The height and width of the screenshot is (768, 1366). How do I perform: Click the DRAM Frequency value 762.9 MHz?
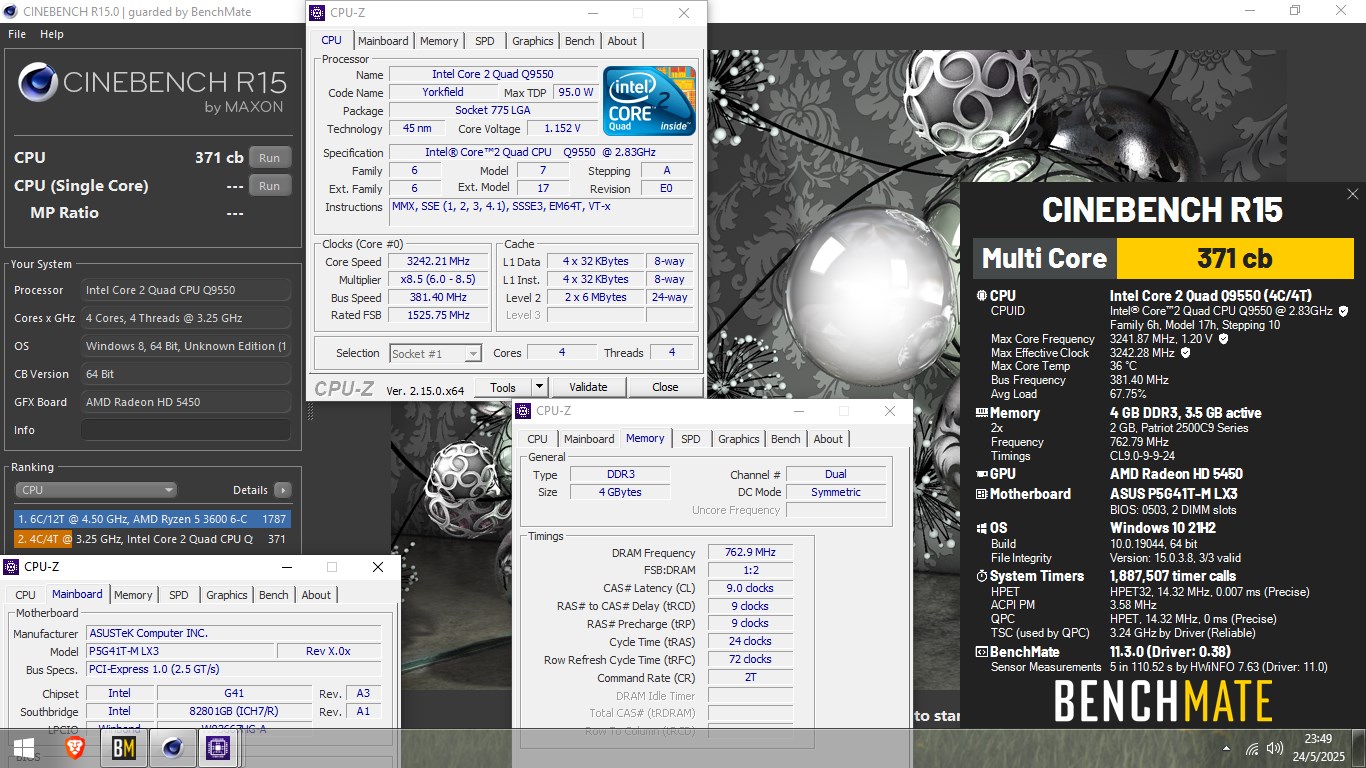750,552
